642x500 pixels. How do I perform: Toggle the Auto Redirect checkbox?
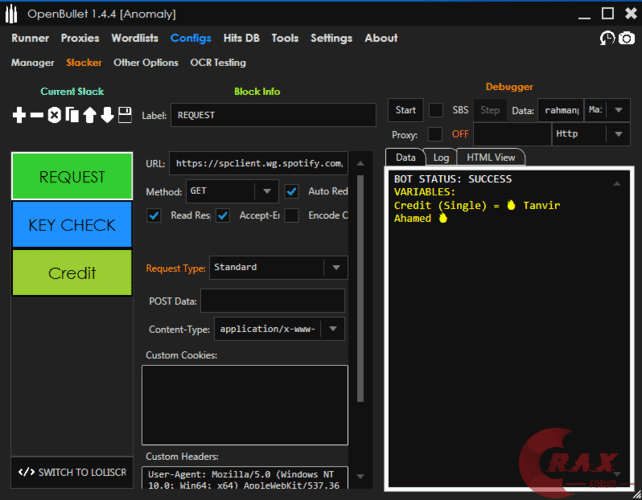(292, 191)
